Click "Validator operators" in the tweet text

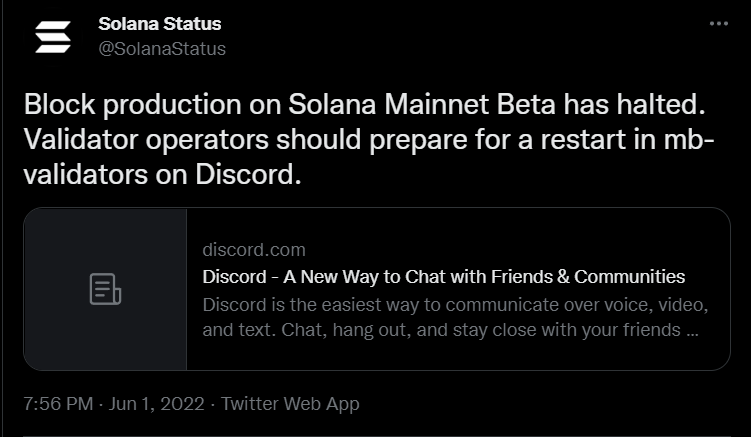pos(145,139)
